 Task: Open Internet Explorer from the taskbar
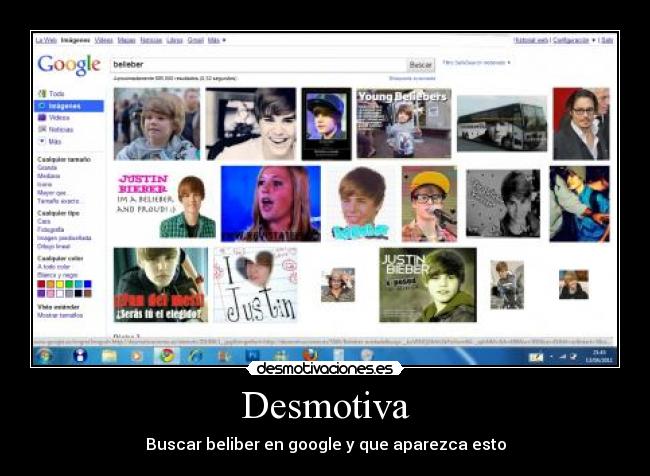point(195,356)
